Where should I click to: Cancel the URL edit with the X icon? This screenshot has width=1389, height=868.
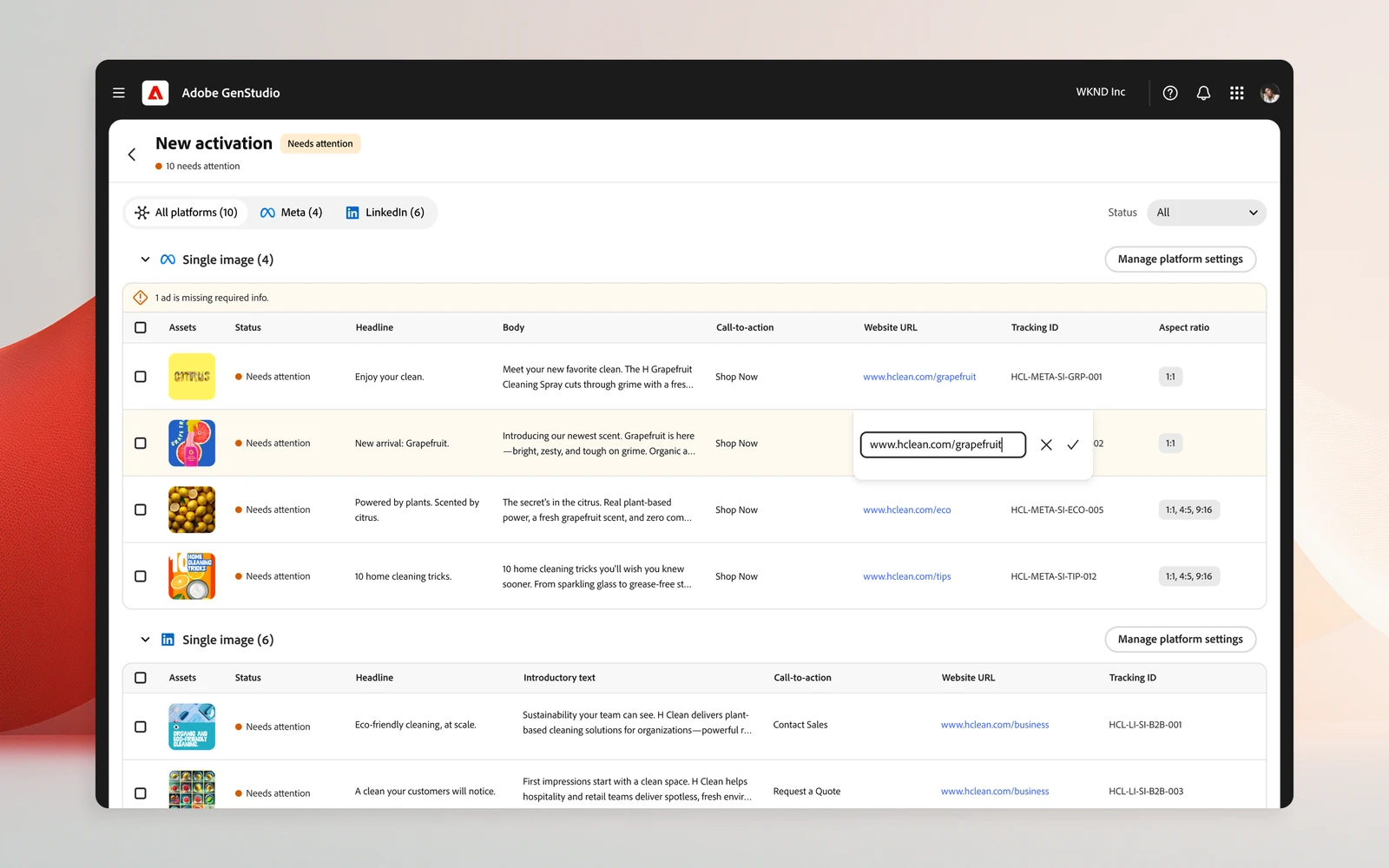point(1046,444)
